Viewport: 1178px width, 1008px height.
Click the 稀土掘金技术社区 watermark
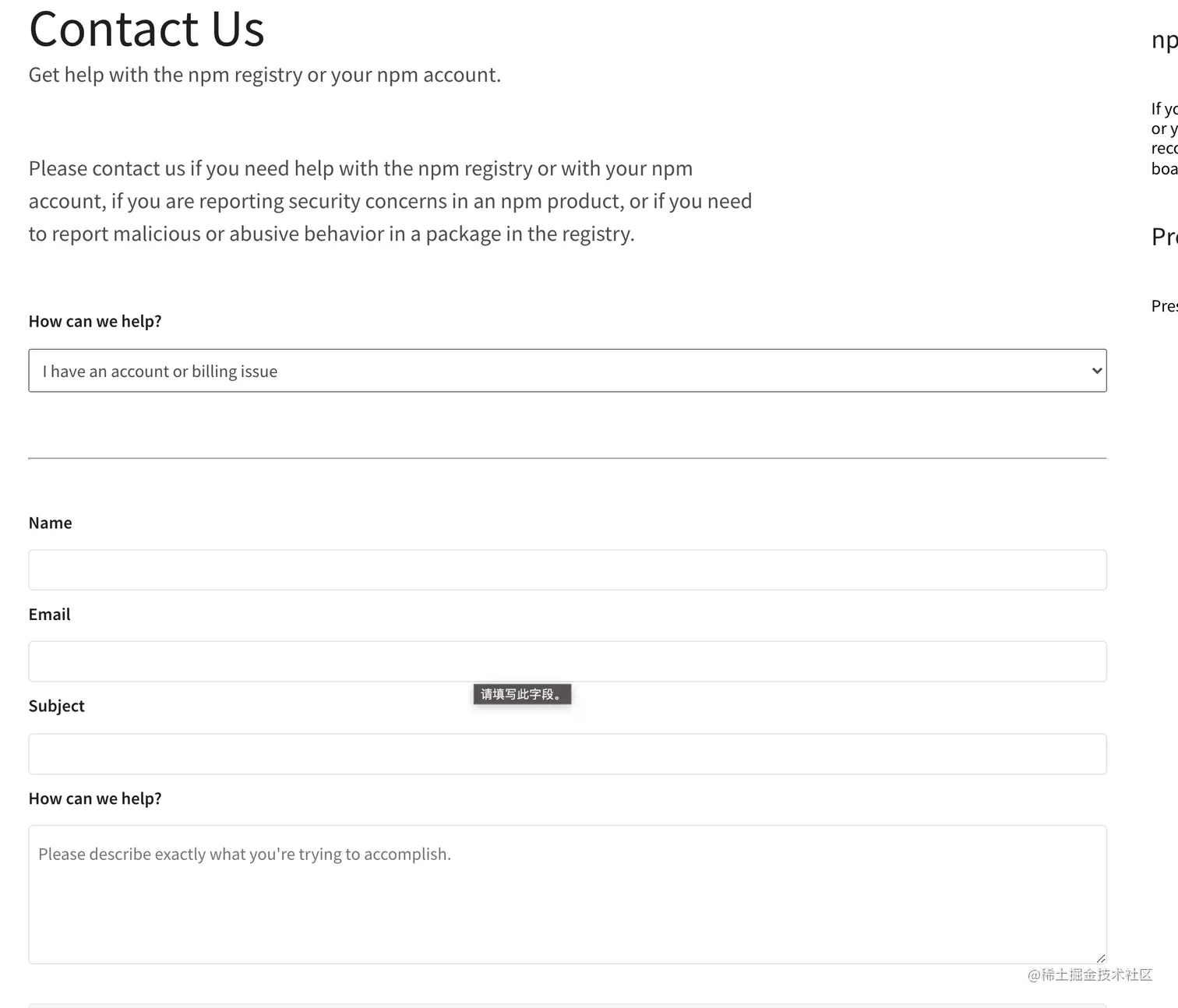[1090, 975]
